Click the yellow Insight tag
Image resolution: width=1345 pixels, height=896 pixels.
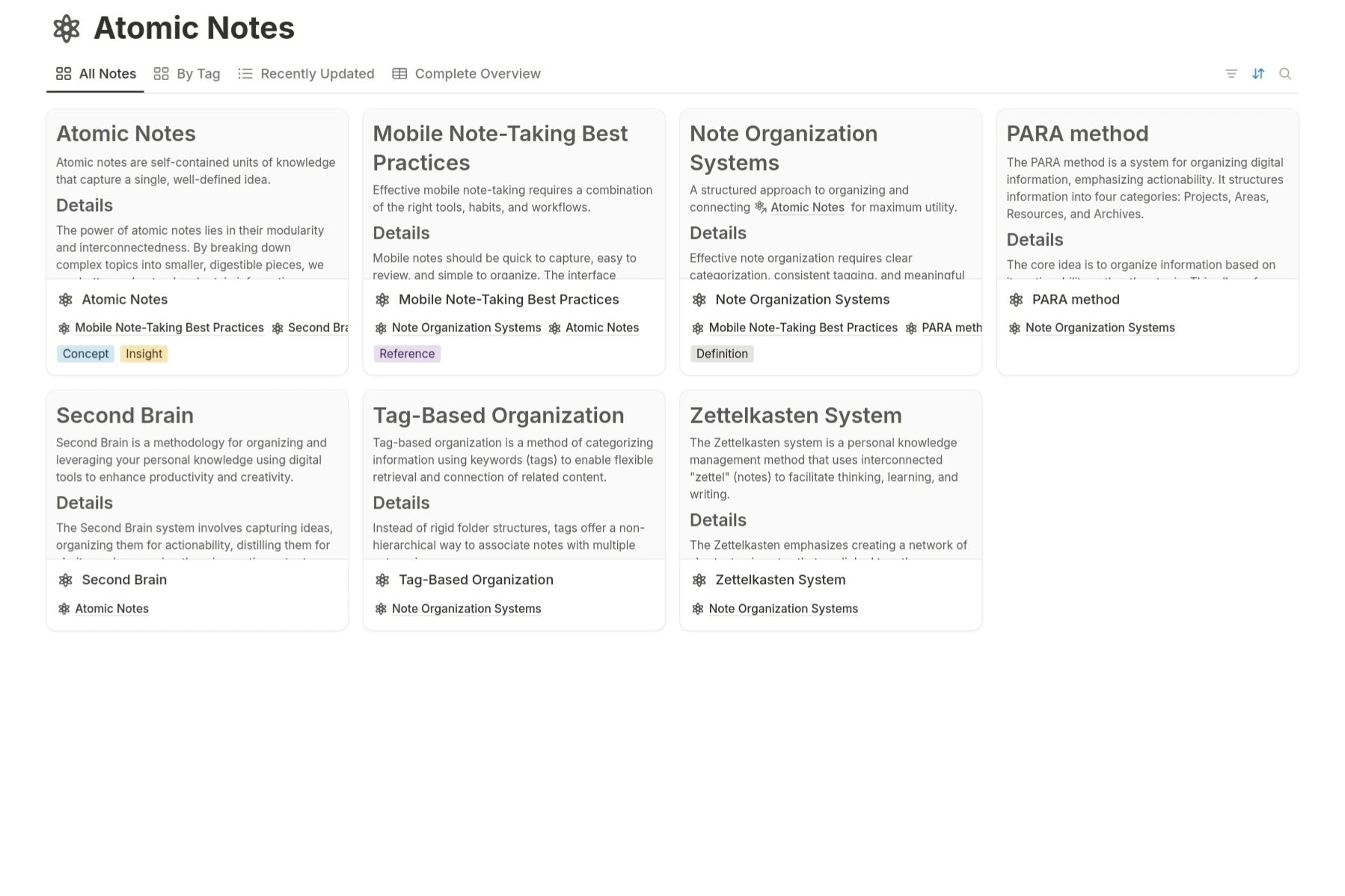[x=144, y=354]
